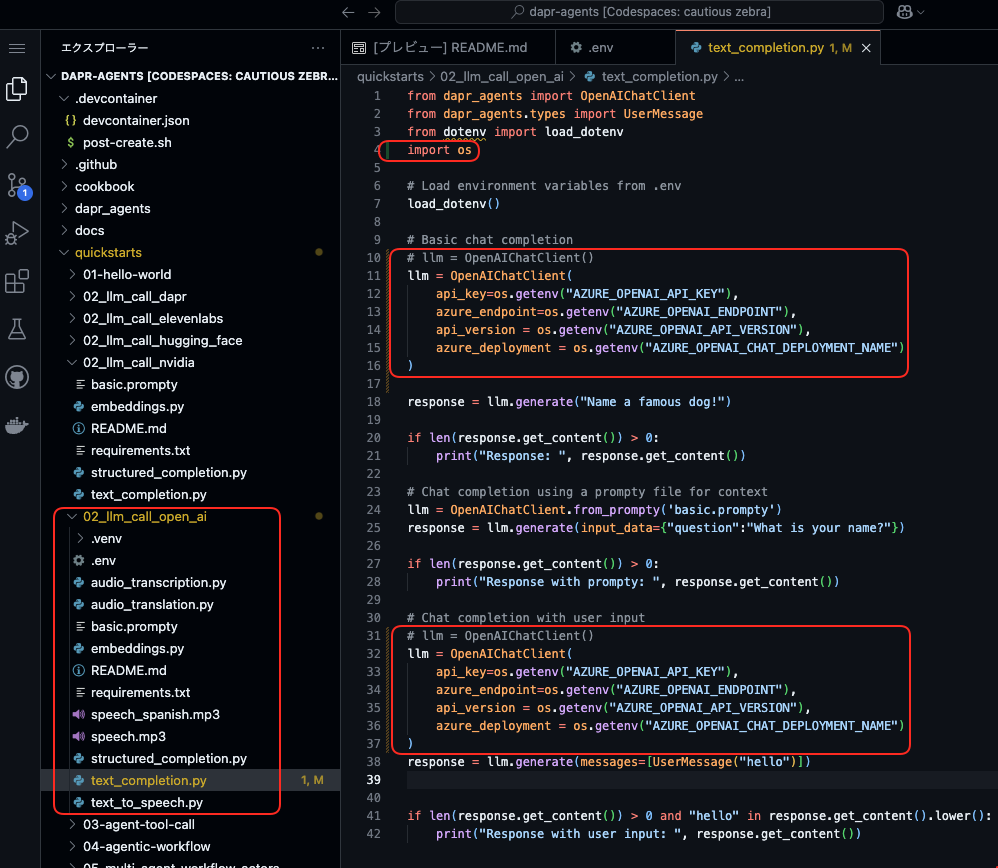Open the Run and Debug view

click(x=17, y=233)
